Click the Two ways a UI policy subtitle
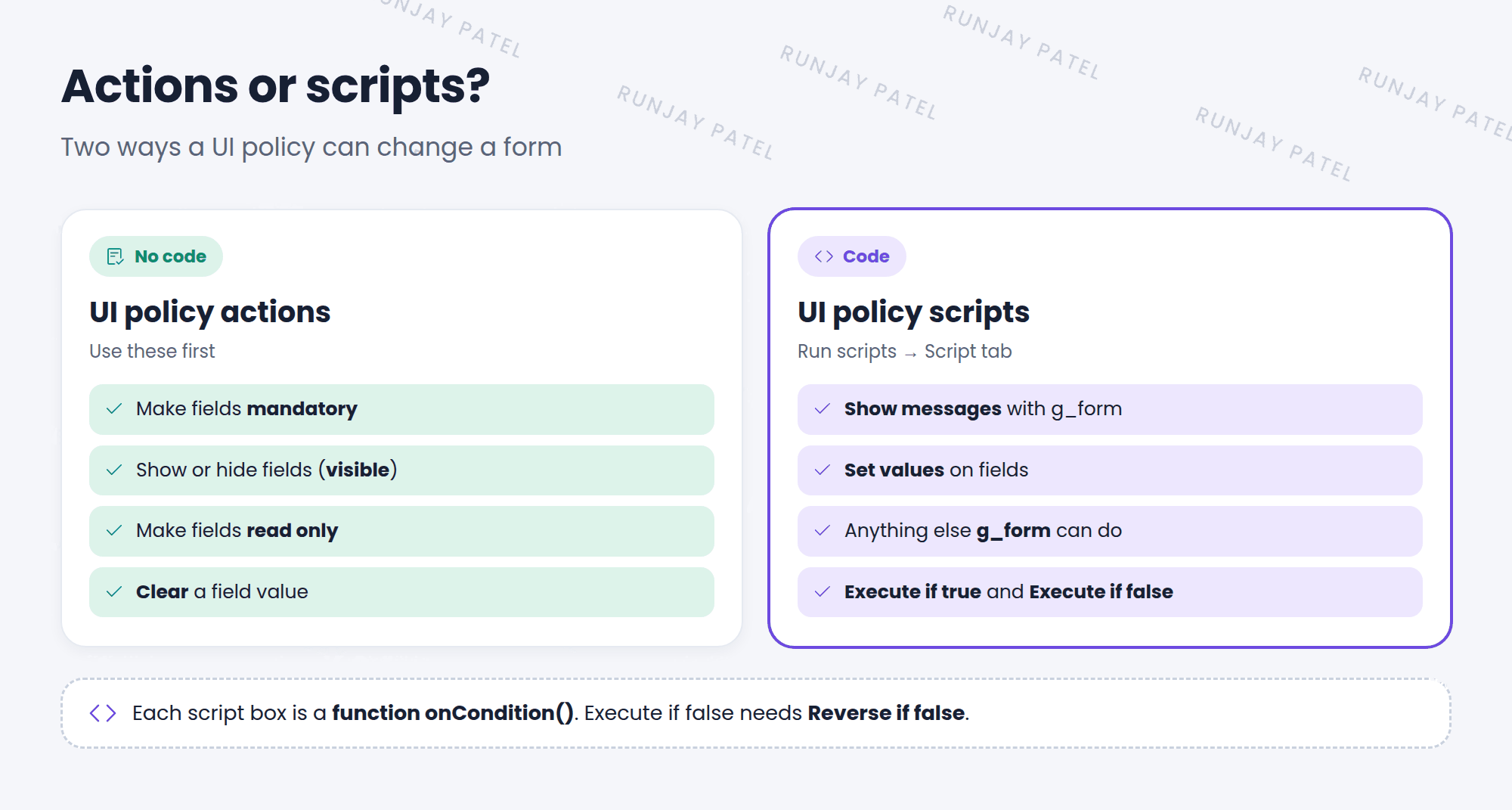Viewport: 1512px width, 810px height. click(x=311, y=147)
